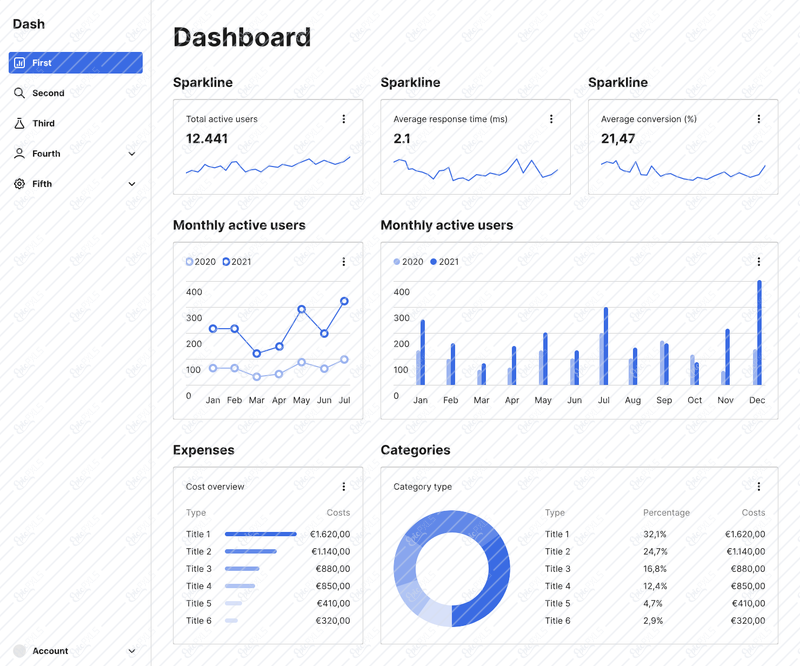Viewport: 800px width, 666px height.
Task: Click the 21,47 average conversion value
Action: pyautogui.click(x=618, y=139)
